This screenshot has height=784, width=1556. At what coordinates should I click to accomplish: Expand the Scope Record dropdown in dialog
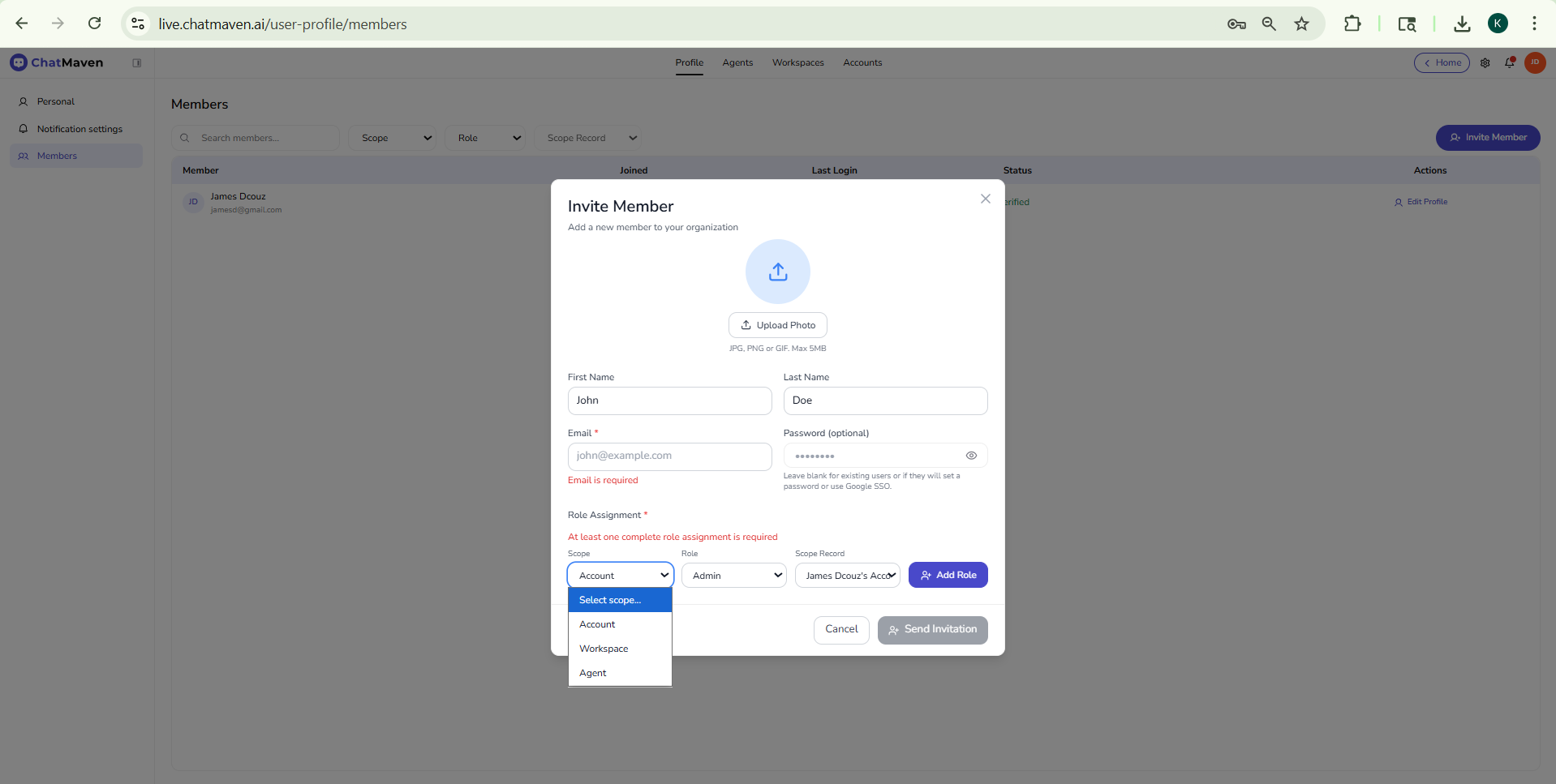coord(847,576)
